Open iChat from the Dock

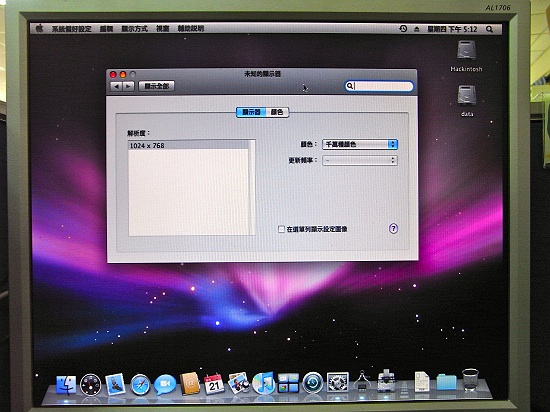[x=165, y=385]
